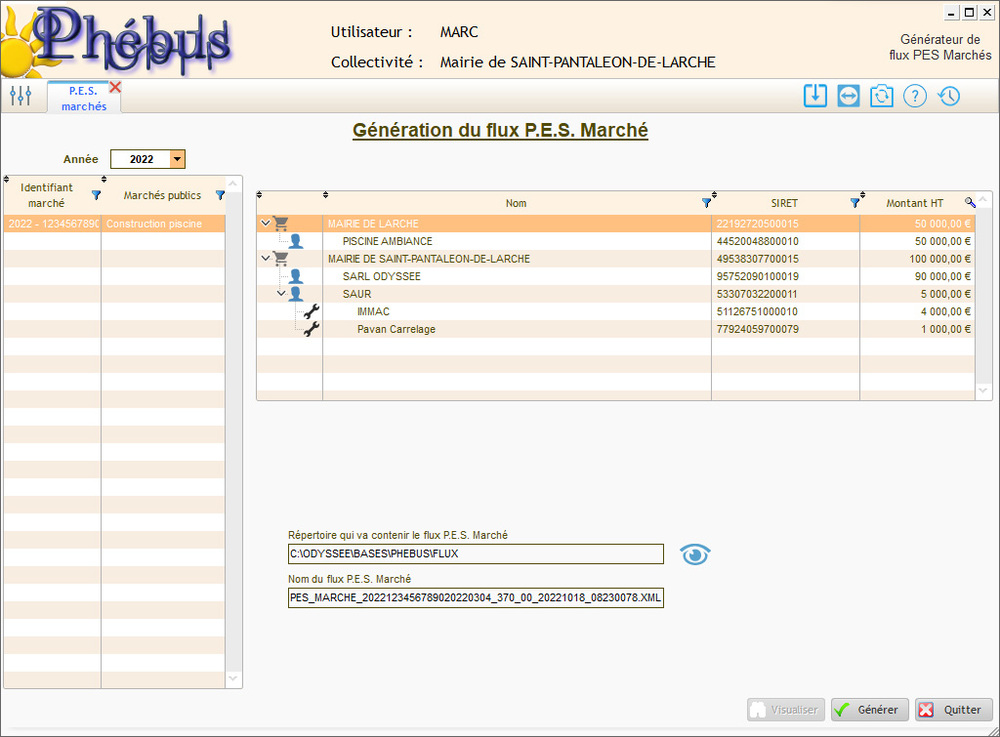Open help via question mark icon
1000x737 pixels.
(914, 96)
